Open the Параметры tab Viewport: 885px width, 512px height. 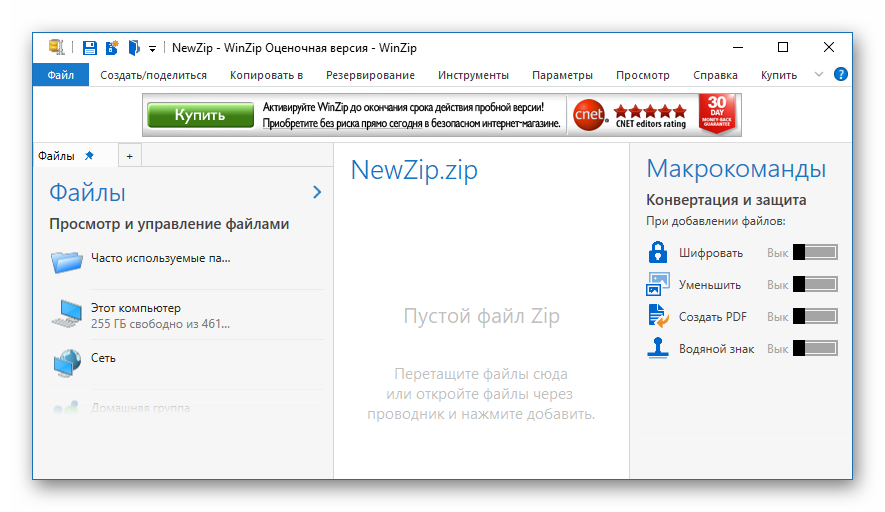(x=562, y=75)
